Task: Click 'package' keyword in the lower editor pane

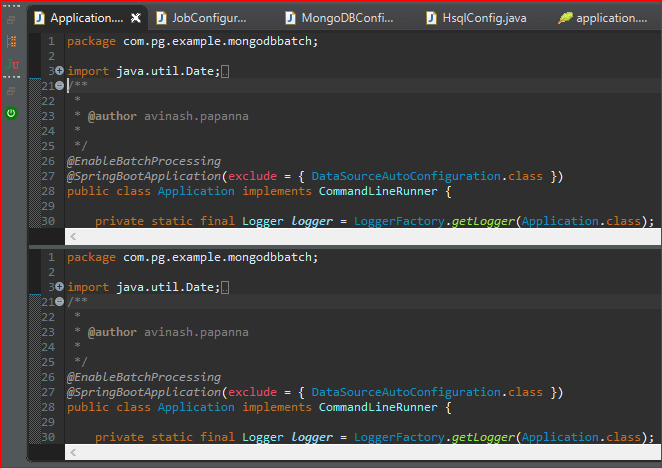Action: [x=91, y=257]
